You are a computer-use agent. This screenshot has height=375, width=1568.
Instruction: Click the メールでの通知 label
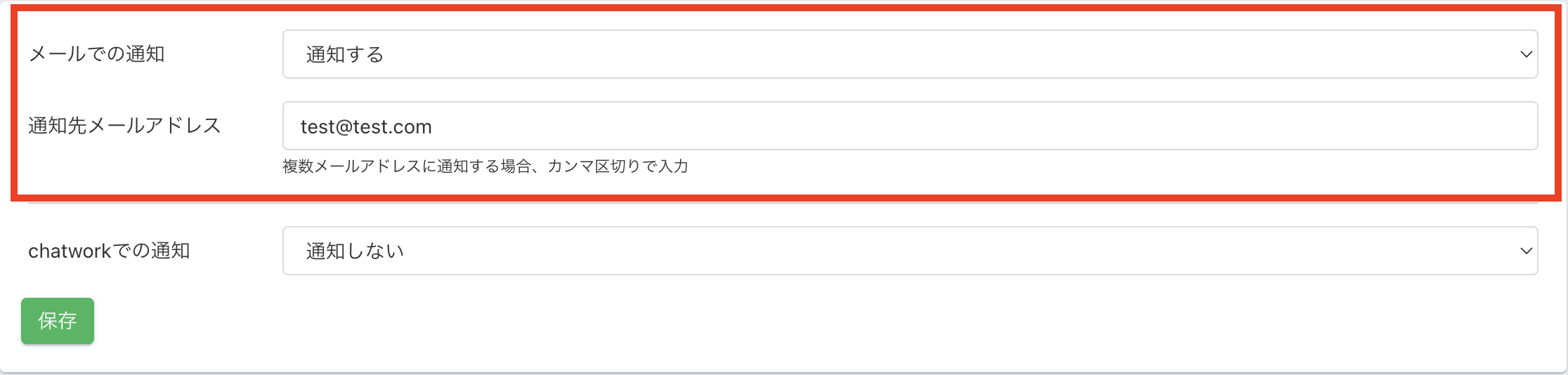tap(96, 54)
